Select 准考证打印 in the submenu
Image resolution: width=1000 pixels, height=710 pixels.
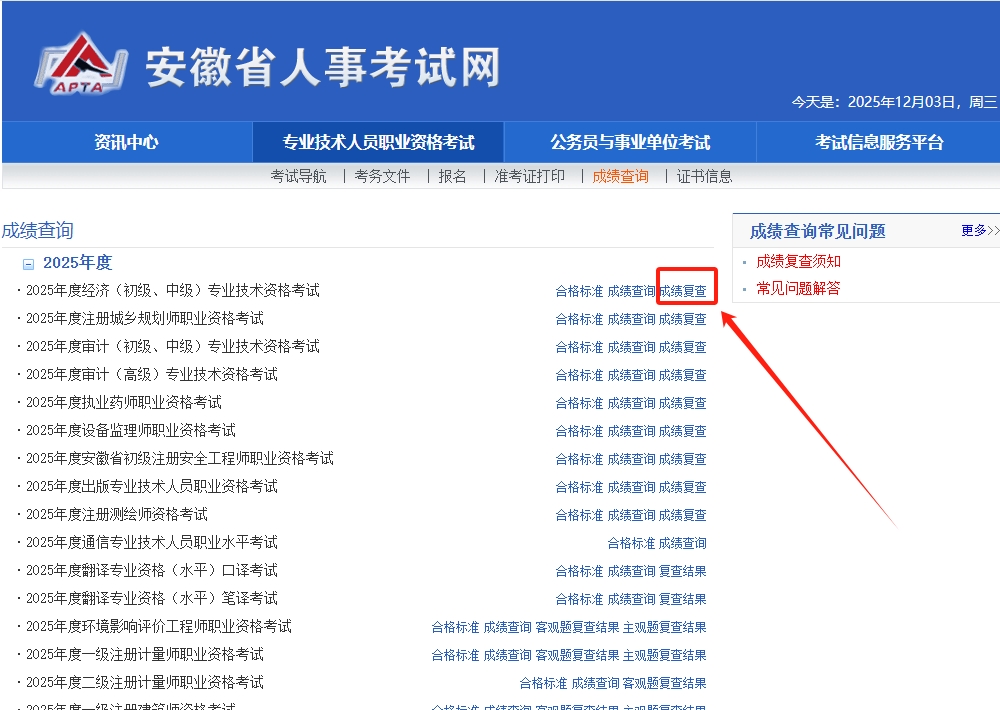pyautogui.click(x=529, y=176)
